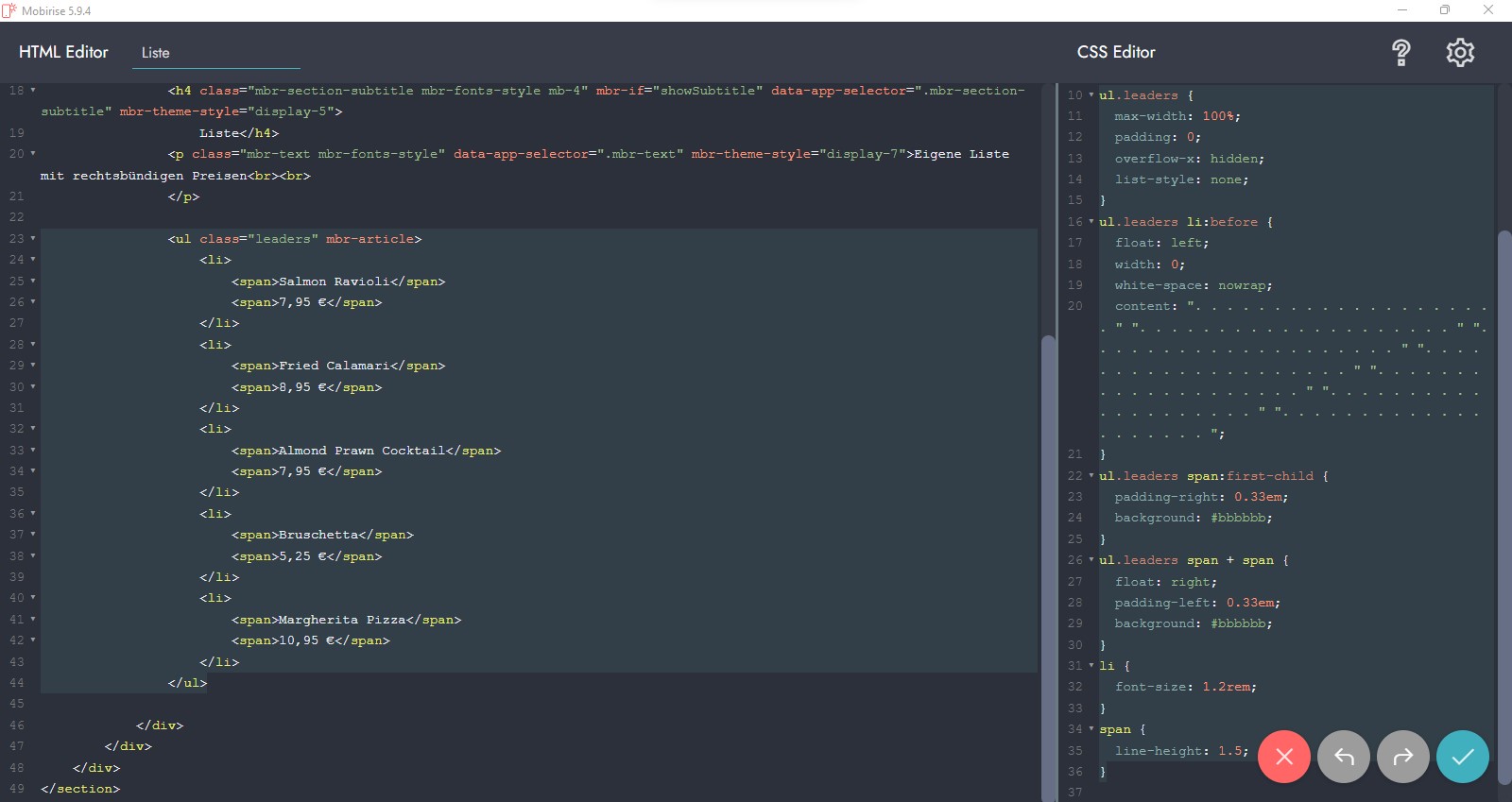Viewport: 1512px width, 802px height.
Task: Confirm changes with the teal checkmark button
Action: [x=1463, y=757]
